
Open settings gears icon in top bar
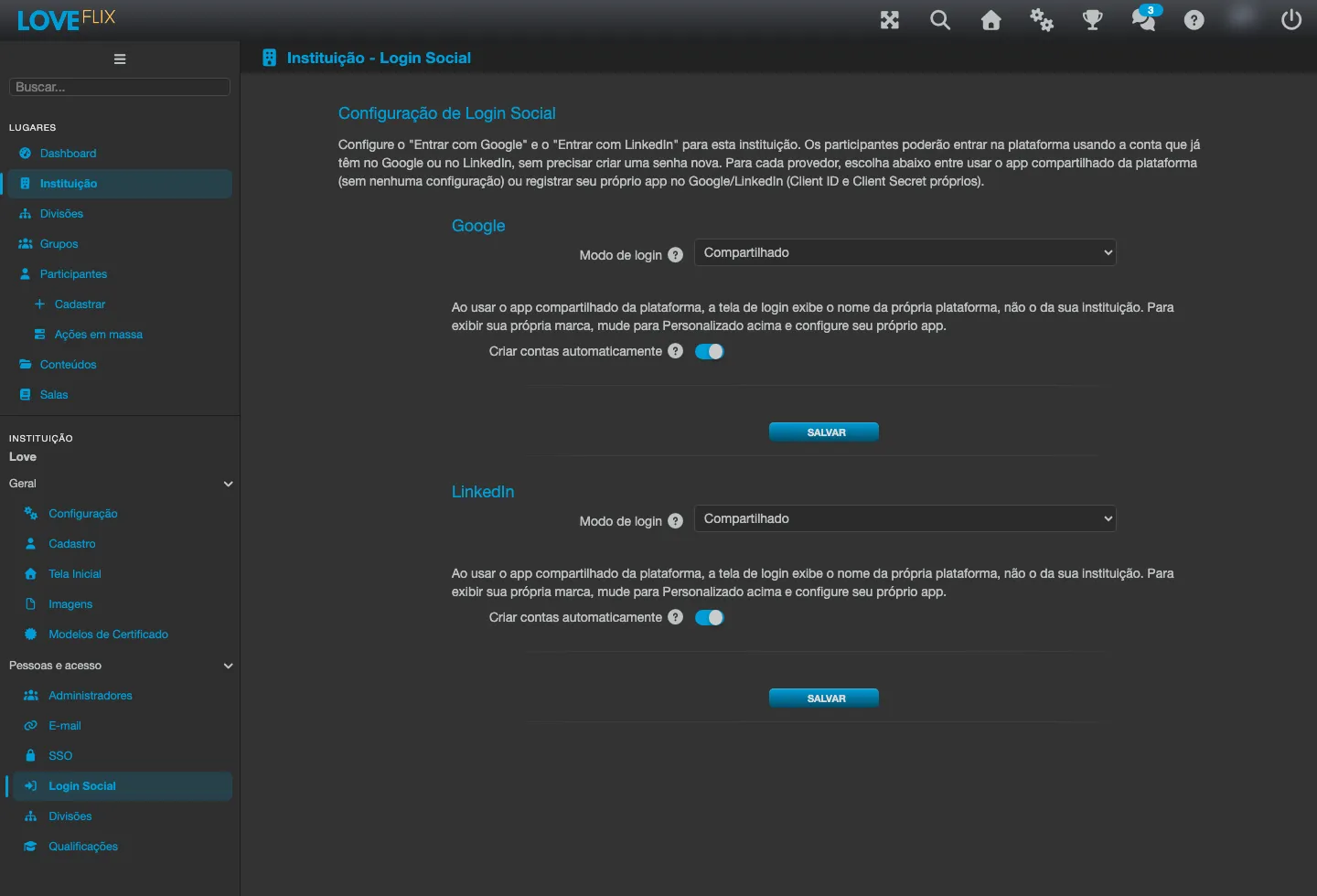point(1042,20)
